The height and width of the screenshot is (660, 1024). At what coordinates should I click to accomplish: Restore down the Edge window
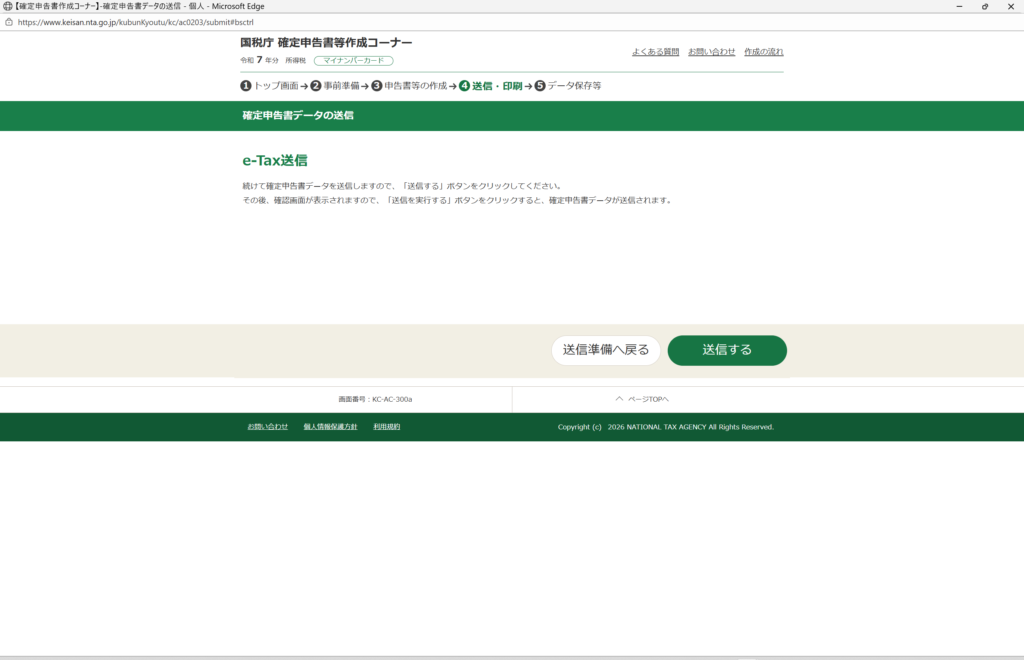(x=984, y=6)
